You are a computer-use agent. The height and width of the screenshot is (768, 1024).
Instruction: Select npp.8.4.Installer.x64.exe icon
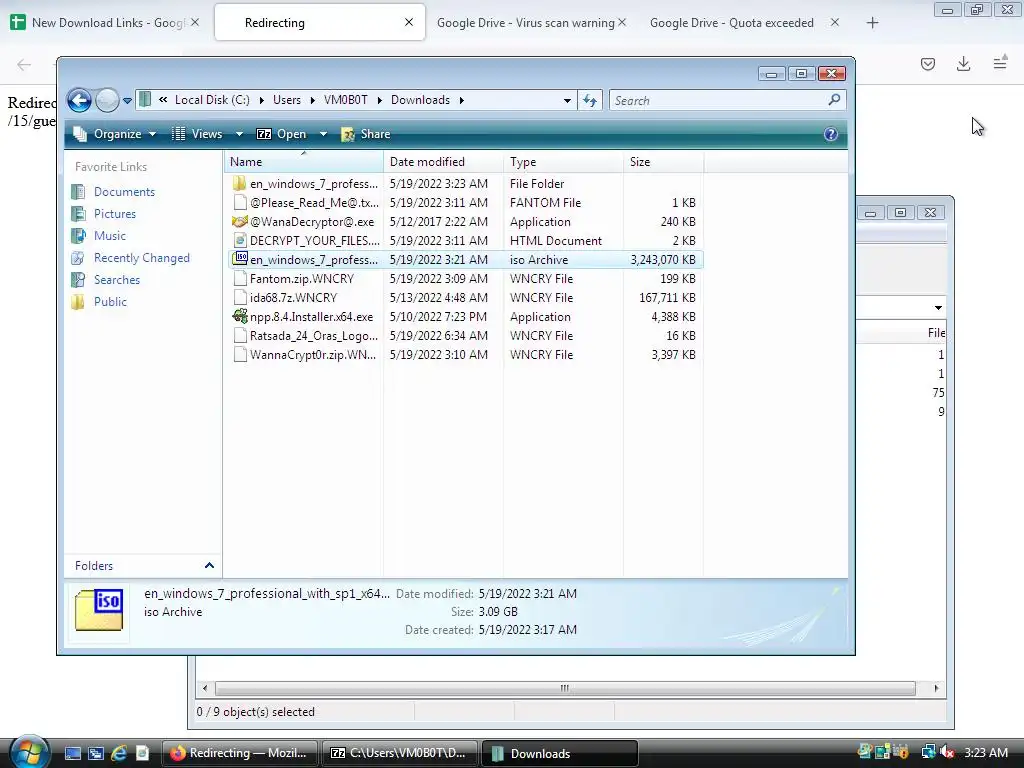(240, 317)
